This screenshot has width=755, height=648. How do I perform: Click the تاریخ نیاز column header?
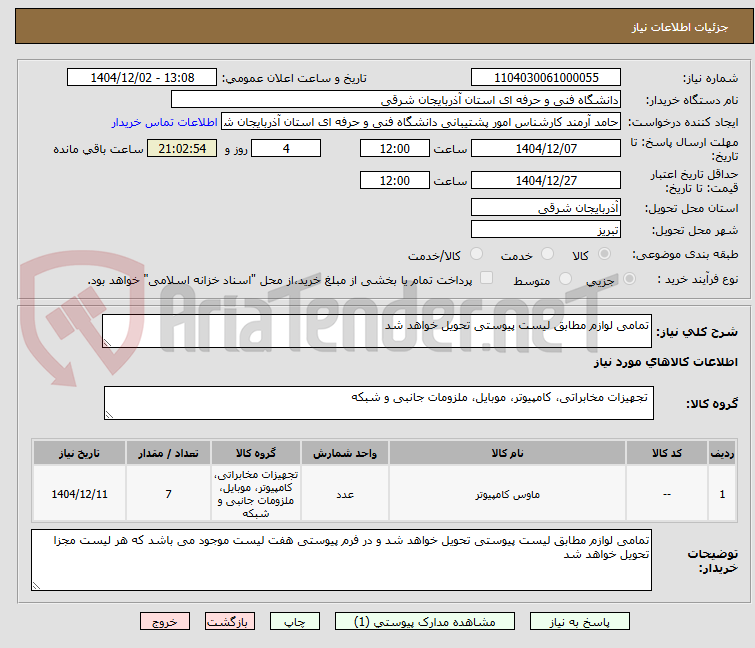click(79, 453)
